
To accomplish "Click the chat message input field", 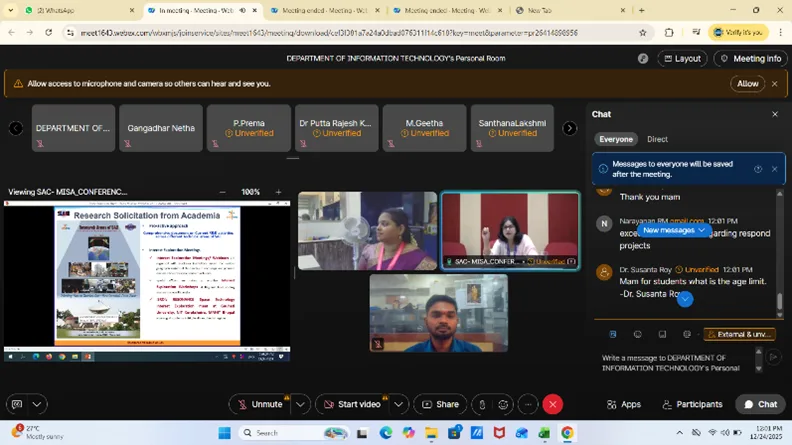I will (x=675, y=362).
